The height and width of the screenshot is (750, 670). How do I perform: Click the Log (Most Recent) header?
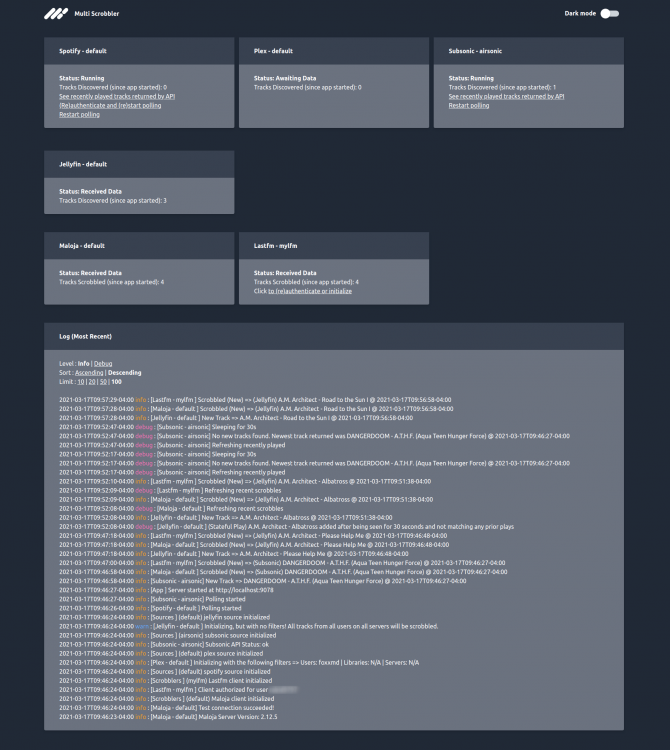334,336
